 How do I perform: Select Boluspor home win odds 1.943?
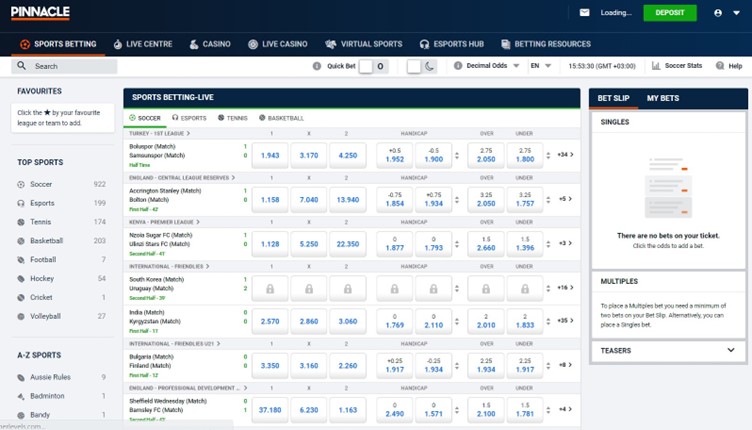[x=269, y=156]
